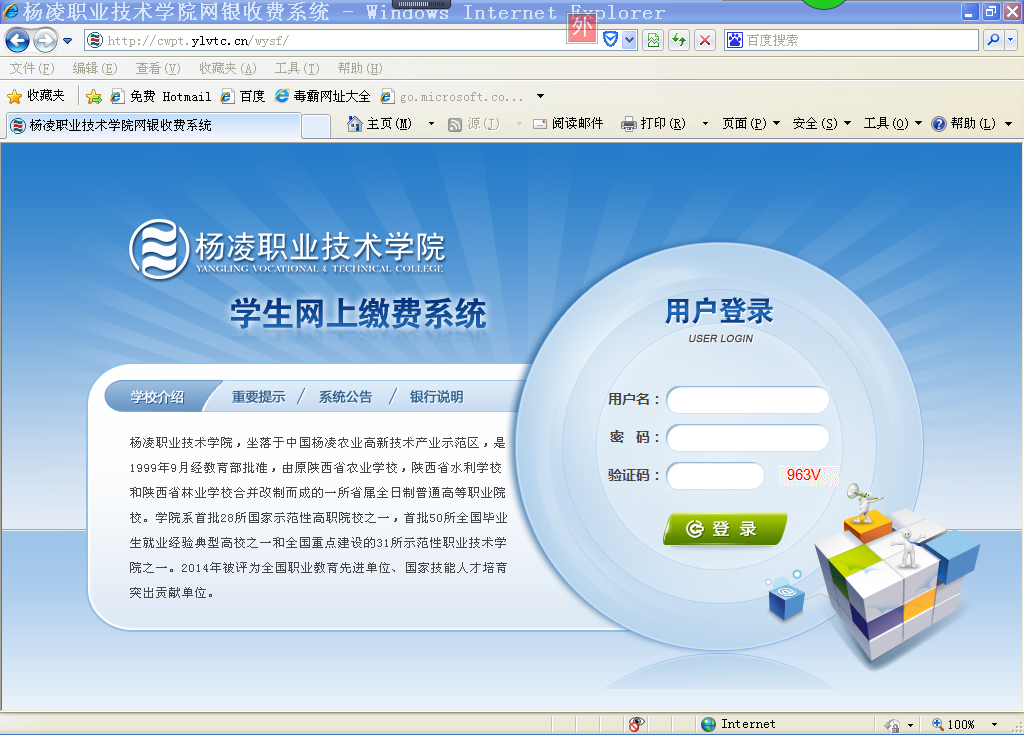The height and width of the screenshot is (735, 1024).
Task: Click the privacy report eye icon
Action: pyautogui.click(x=636, y=724)
